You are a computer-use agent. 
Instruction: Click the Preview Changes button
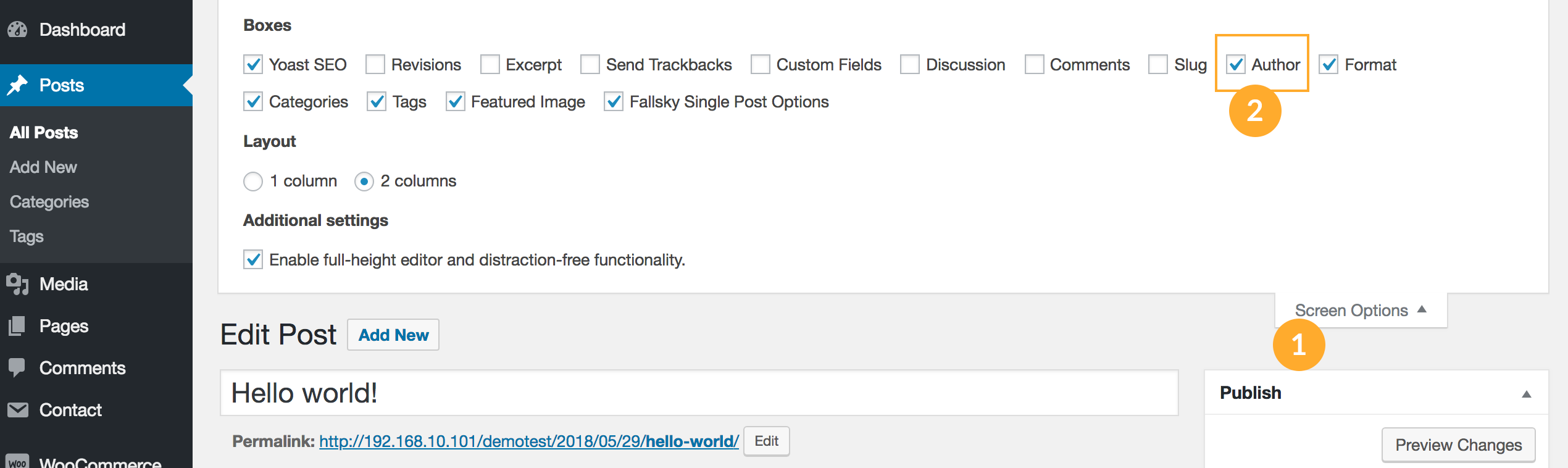(1458, 445)
